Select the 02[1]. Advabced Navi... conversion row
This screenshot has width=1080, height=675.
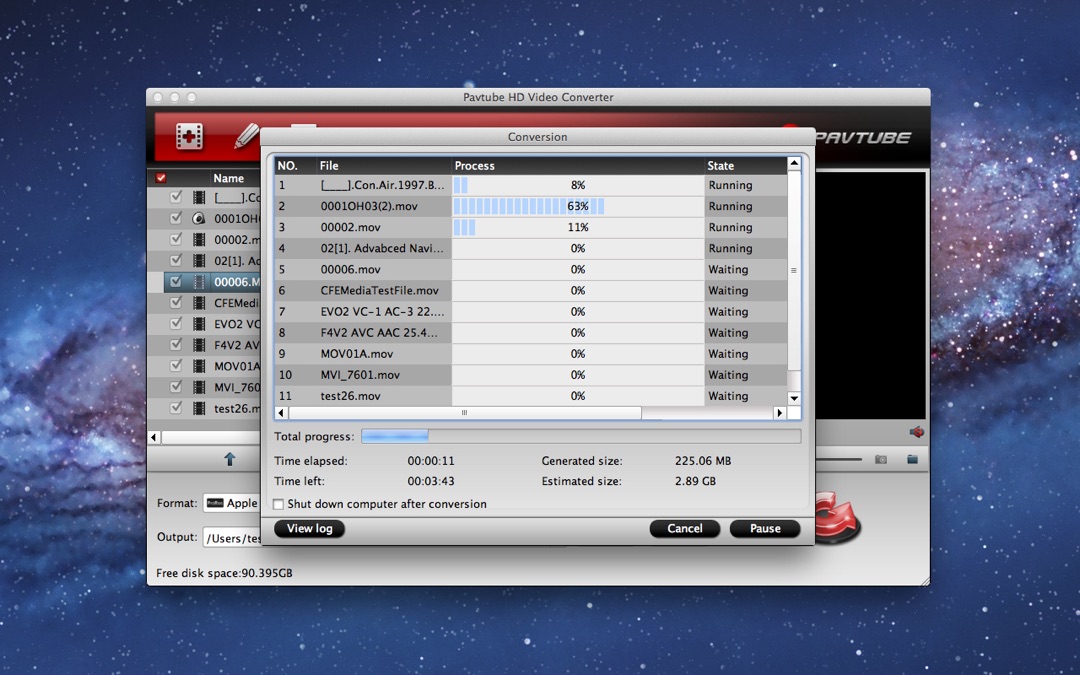530,248
